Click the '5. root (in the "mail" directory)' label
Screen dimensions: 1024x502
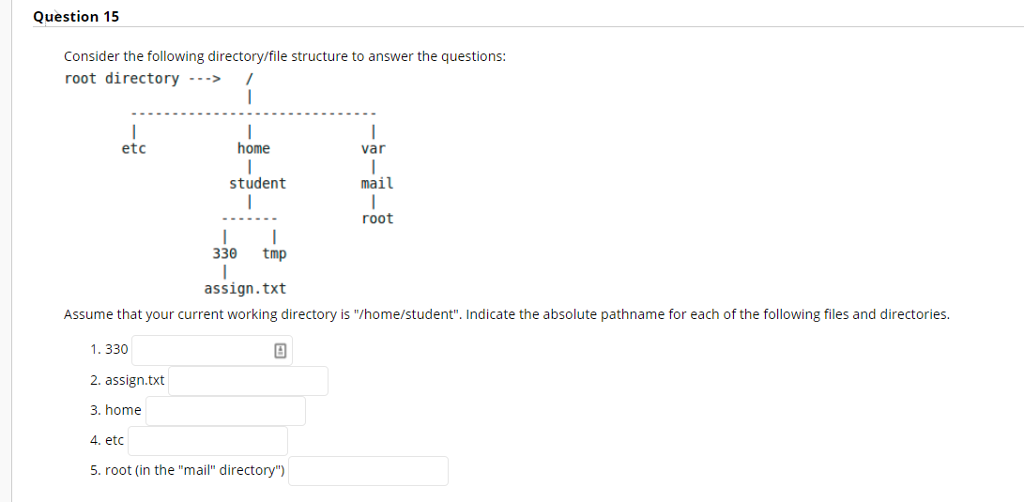click(187, 470)
